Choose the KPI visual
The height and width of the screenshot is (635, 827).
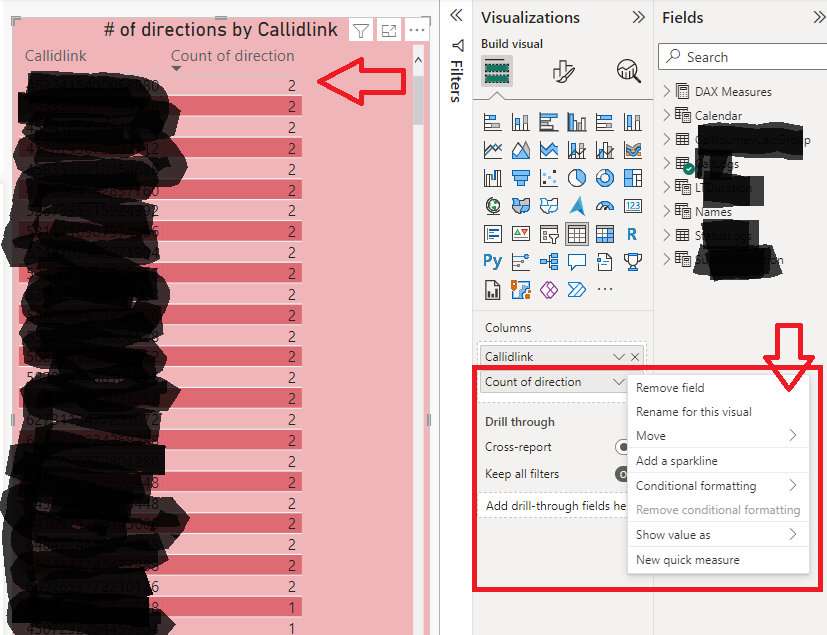[521, 234]
